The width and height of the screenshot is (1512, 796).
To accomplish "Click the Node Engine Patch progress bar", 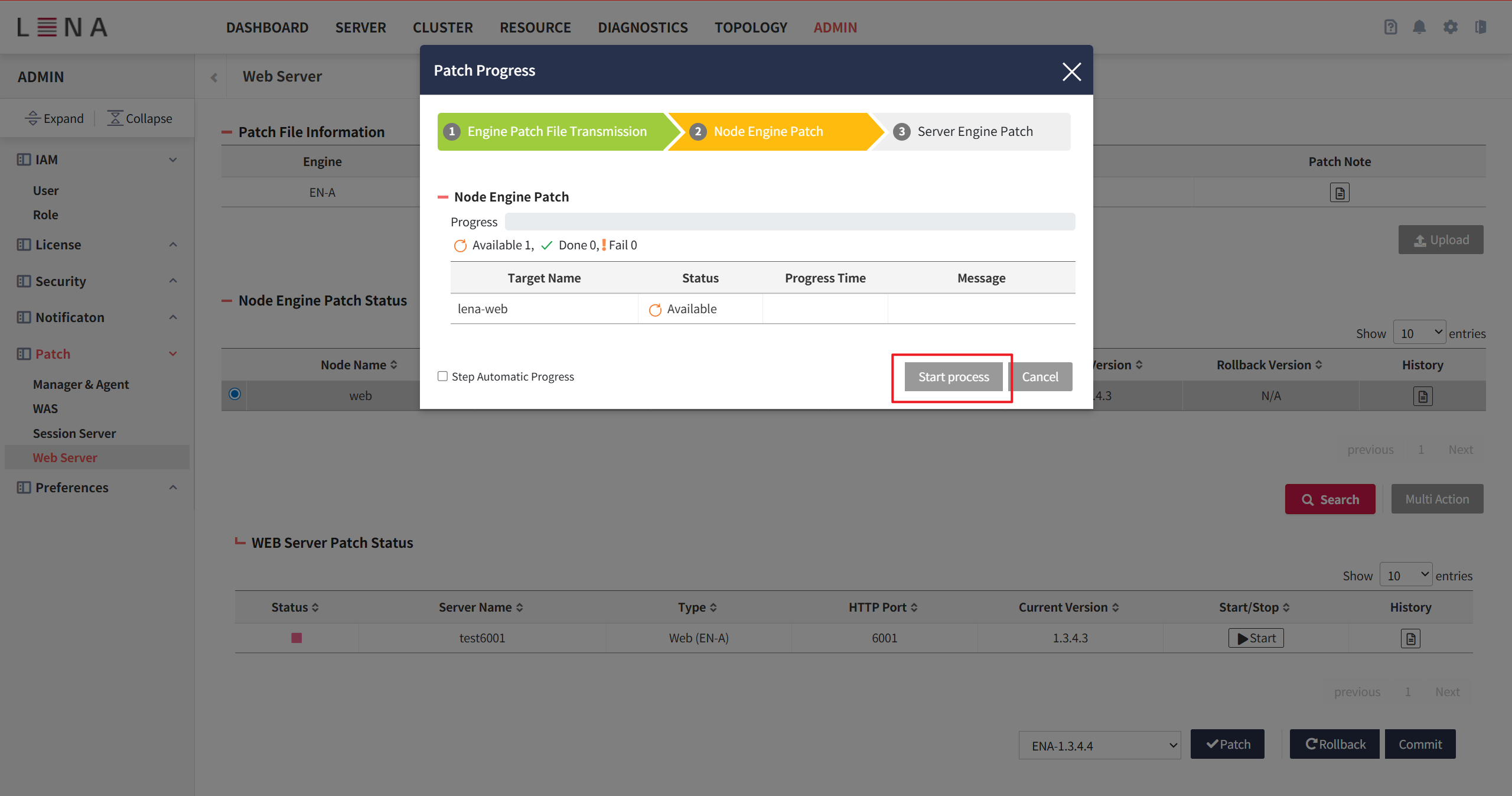I will [x=790, y=222].
